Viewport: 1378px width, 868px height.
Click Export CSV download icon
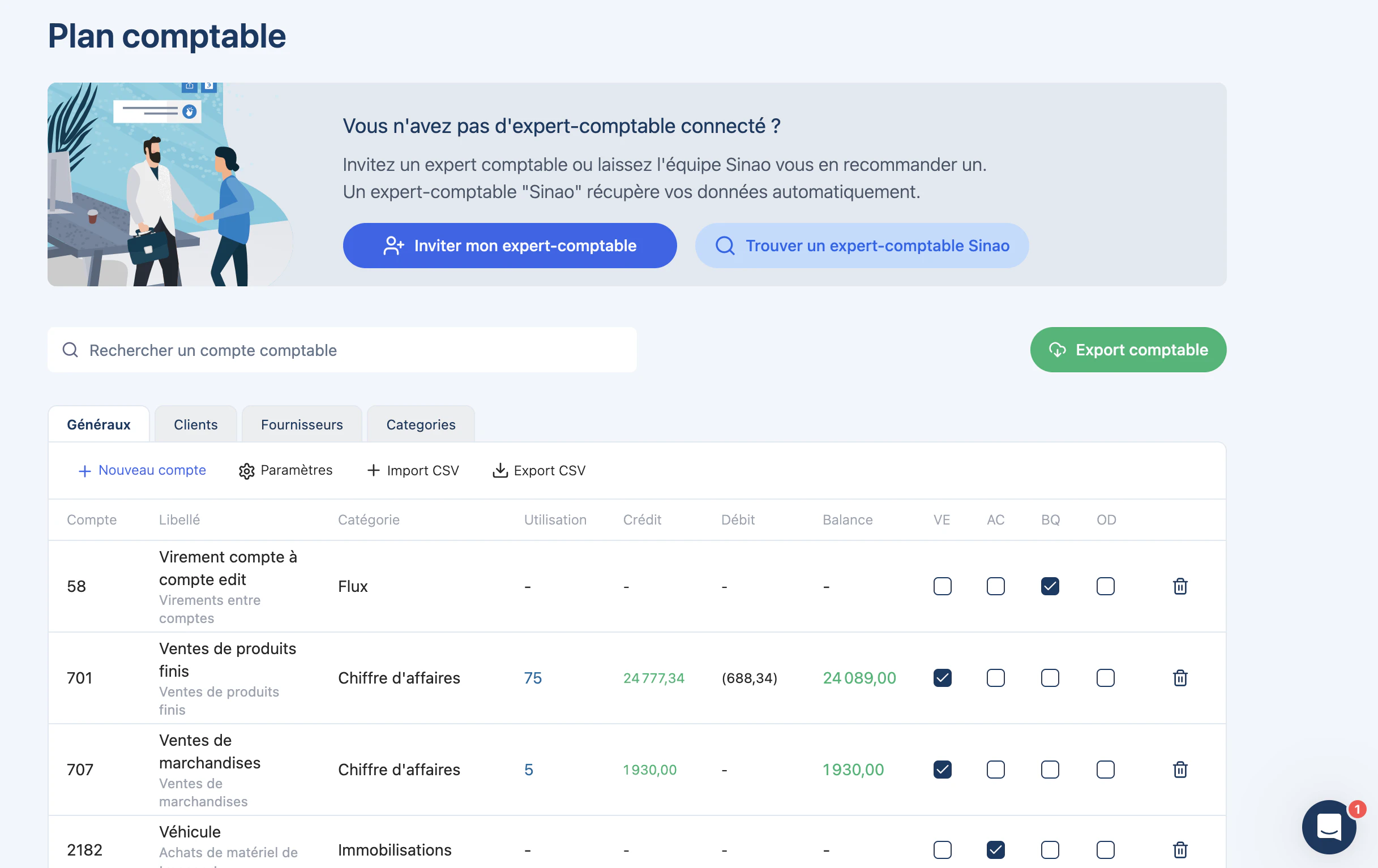pos(500,470)
